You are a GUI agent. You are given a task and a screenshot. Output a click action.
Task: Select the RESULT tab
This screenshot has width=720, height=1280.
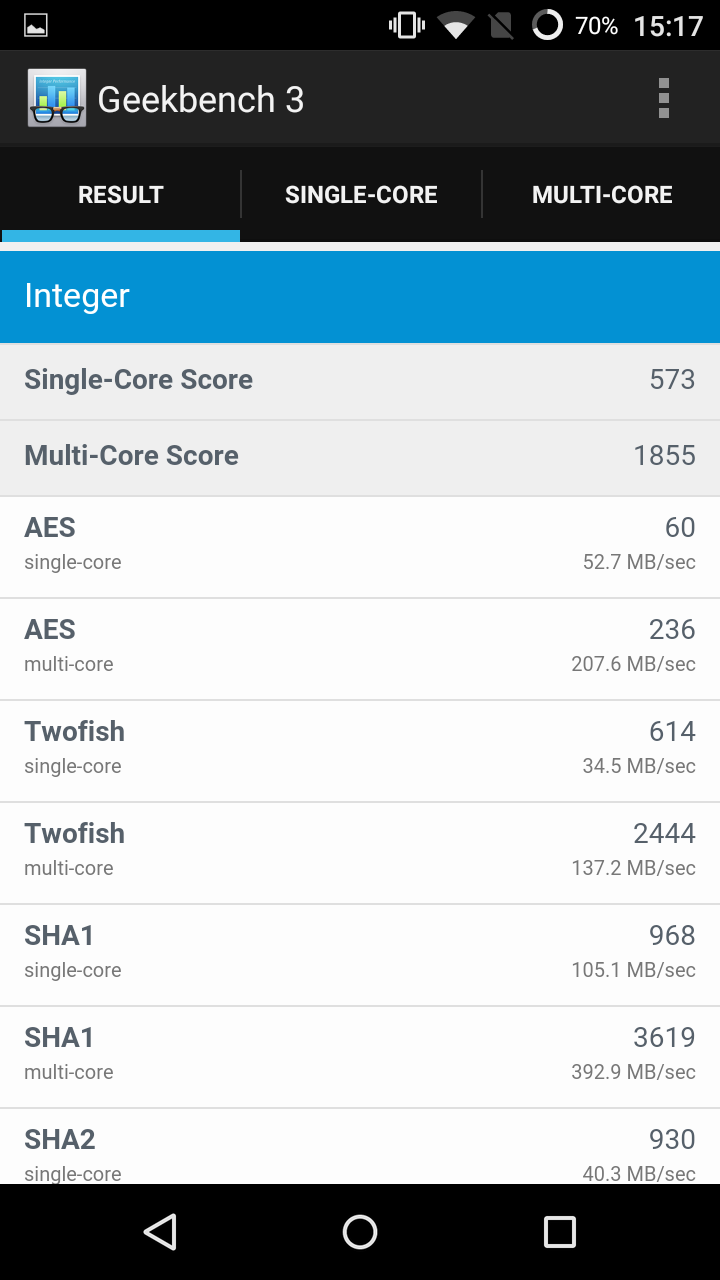[120, 195]
